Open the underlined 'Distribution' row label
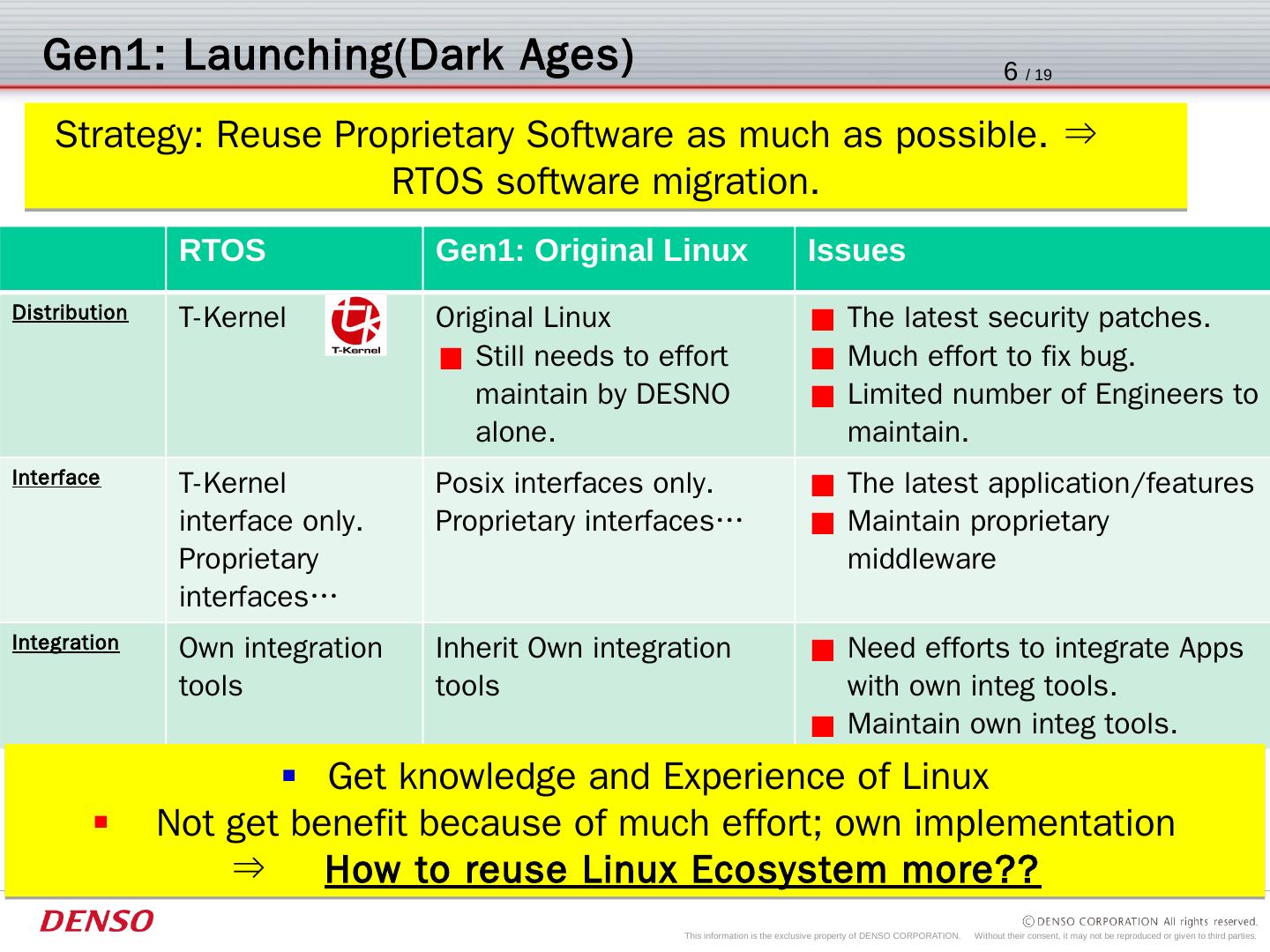This screenshot has width=1270, height=952. (70, 313)
